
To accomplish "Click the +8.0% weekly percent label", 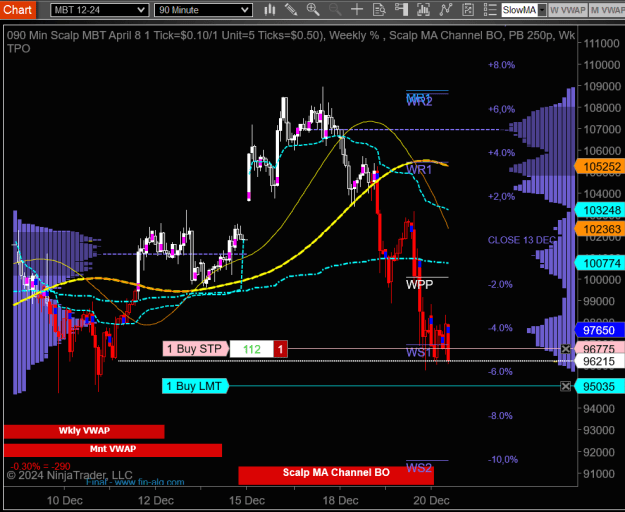I will coord(501,65).
